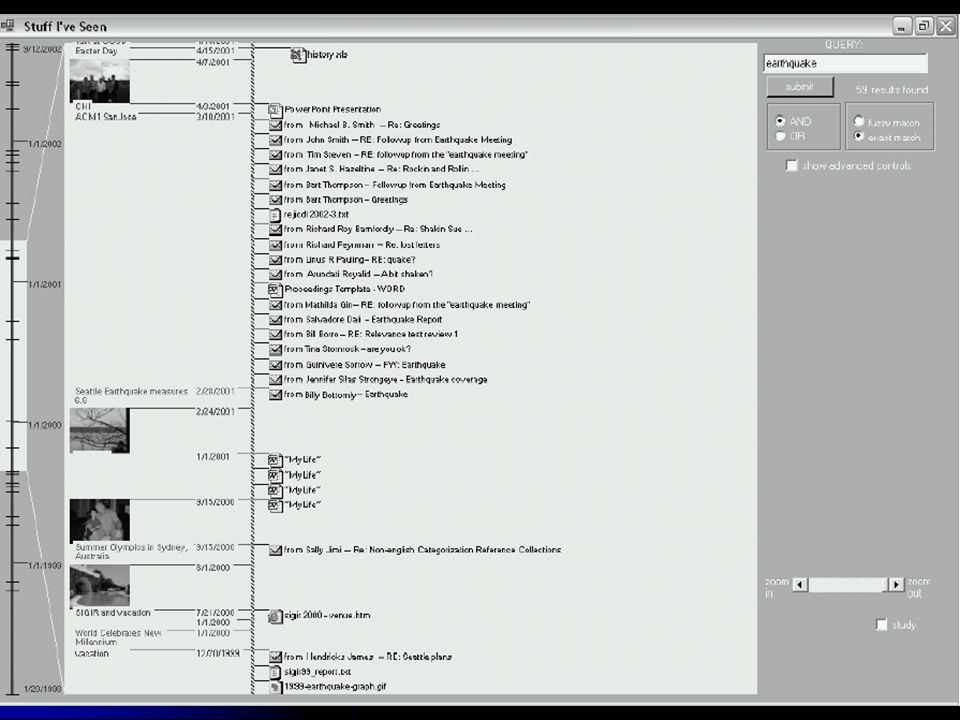Select mail icon from Janet S. Hazeltine
Image resolution: width=960 pixels, height=720 pixels.
coord(276,169)
